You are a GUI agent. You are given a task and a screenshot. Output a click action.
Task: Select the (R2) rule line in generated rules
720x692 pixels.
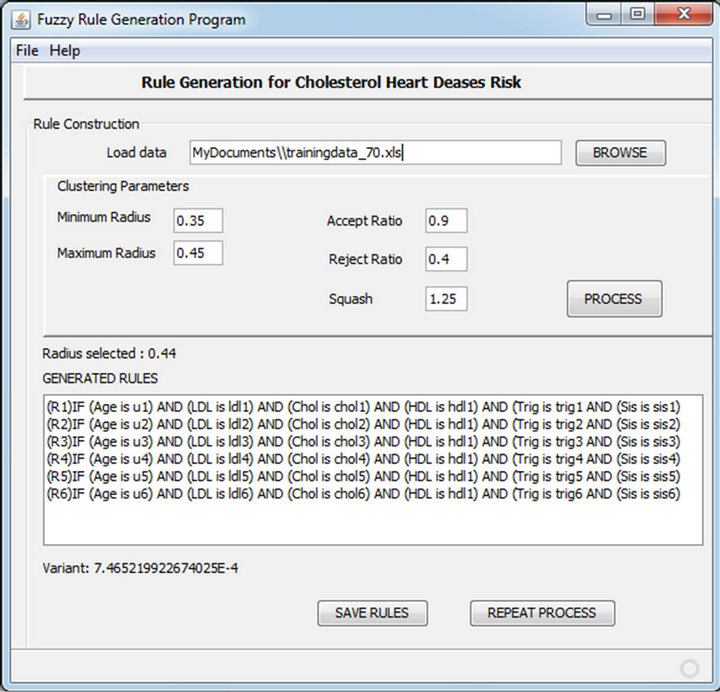point(363,424)
